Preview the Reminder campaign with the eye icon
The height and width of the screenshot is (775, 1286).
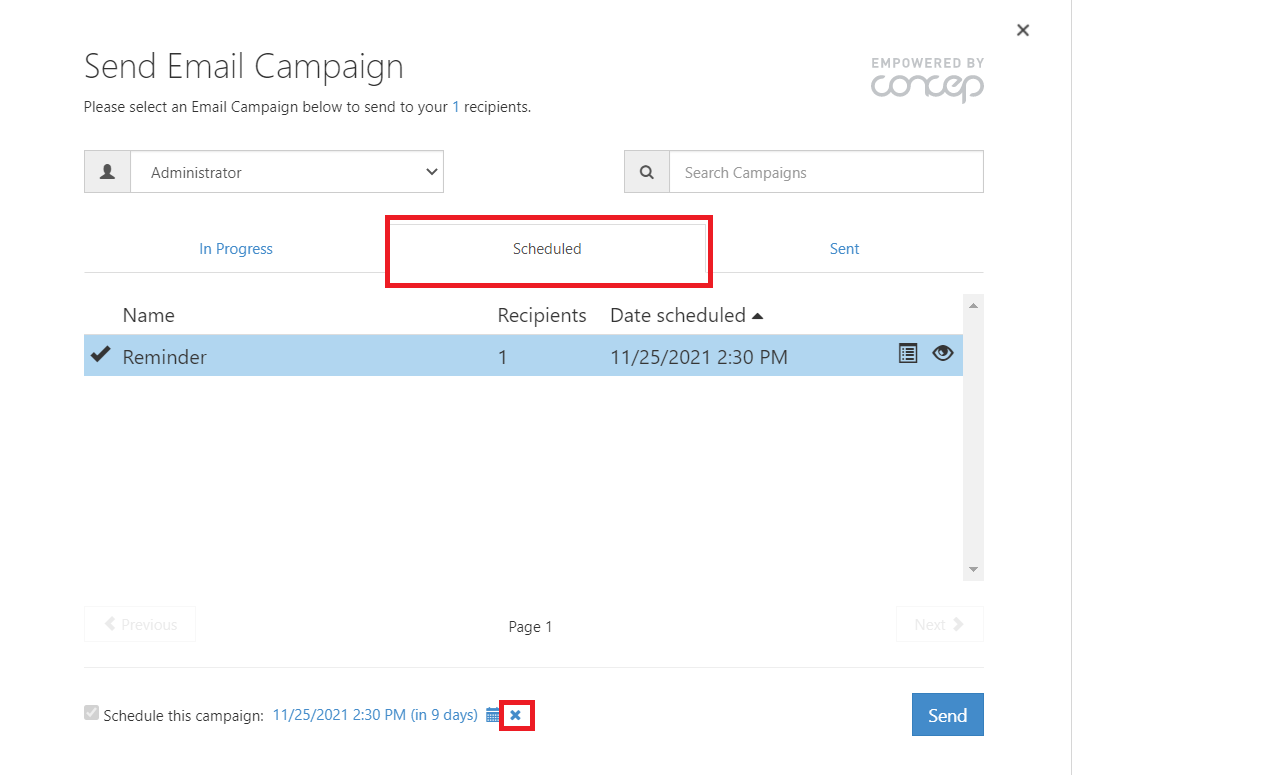pos(942,353)
